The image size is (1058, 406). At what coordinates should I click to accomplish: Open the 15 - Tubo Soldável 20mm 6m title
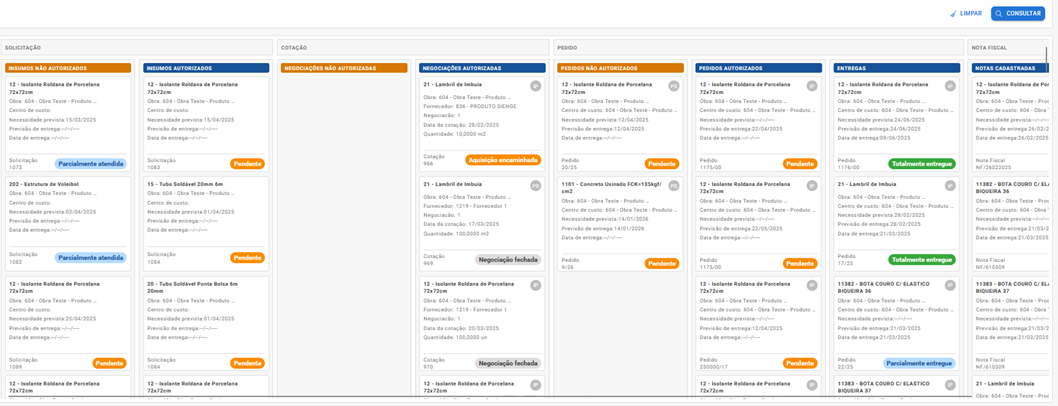coord(186,184)
